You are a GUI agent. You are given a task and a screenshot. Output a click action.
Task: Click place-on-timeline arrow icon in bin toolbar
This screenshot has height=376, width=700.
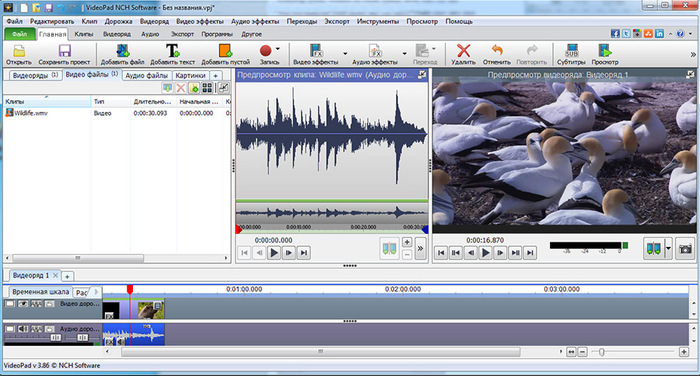167,88
